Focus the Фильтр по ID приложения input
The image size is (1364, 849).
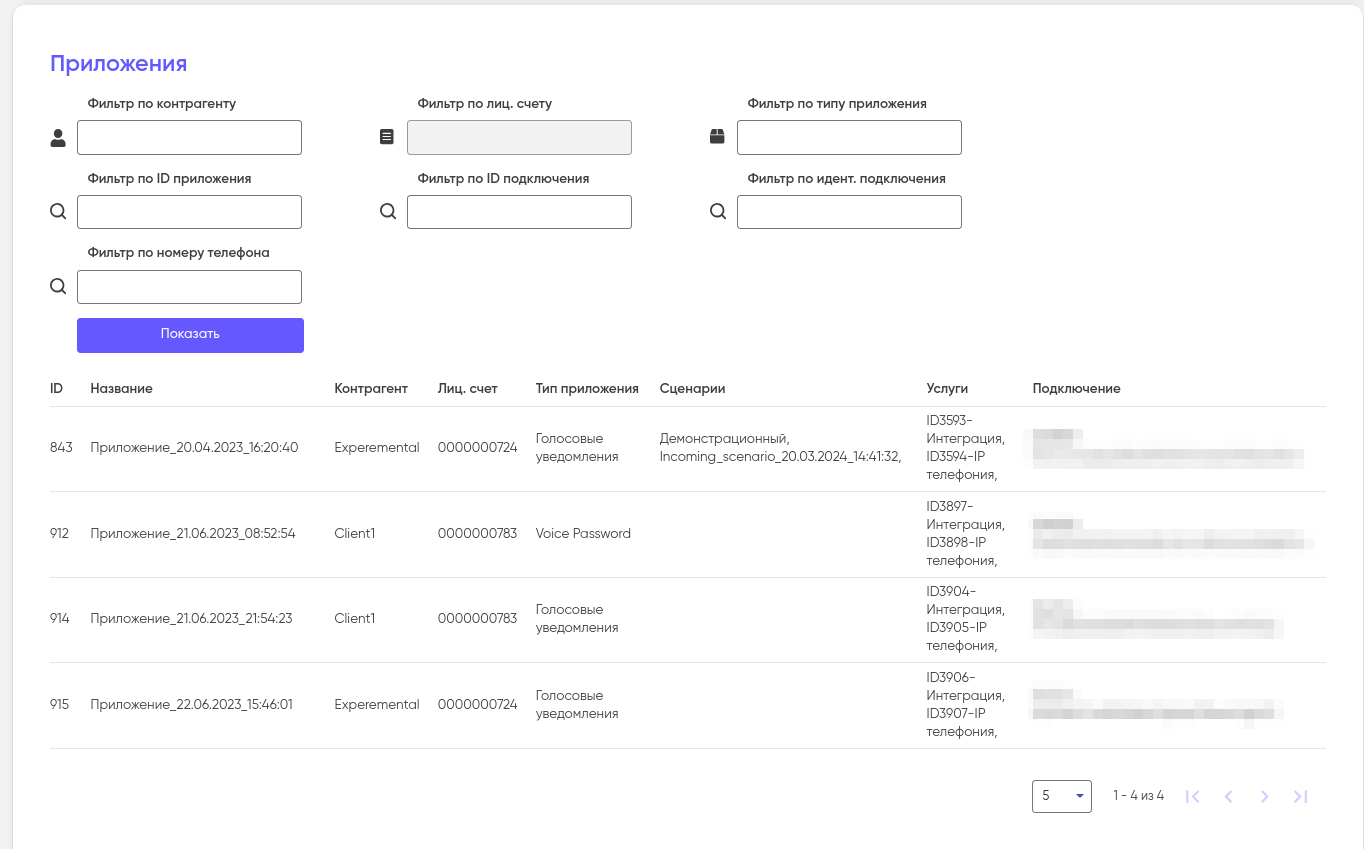[x=189, y=212]
